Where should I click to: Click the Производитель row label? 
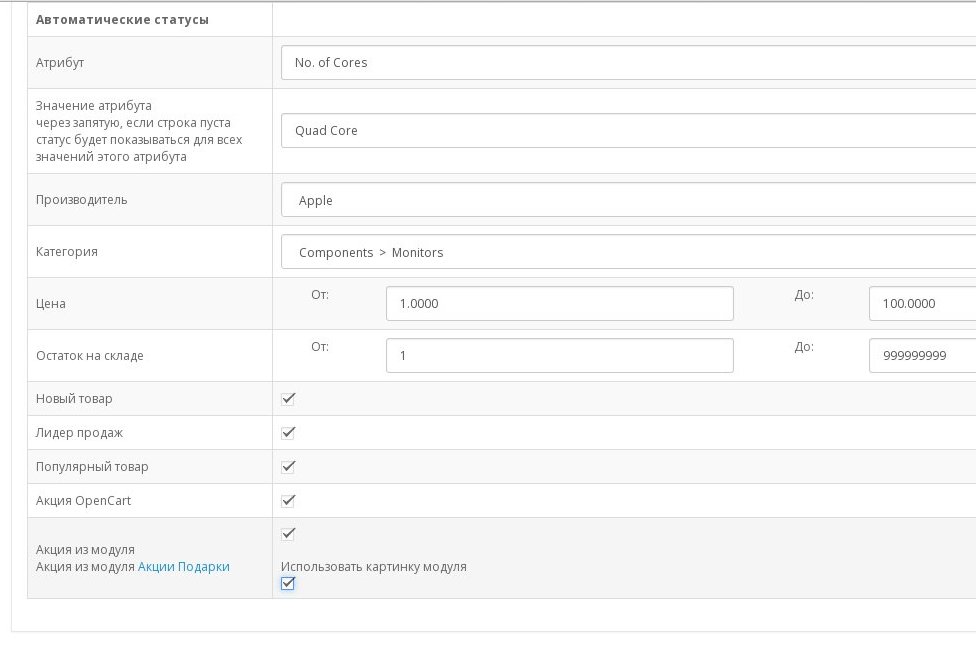click(x=82, y=200)
